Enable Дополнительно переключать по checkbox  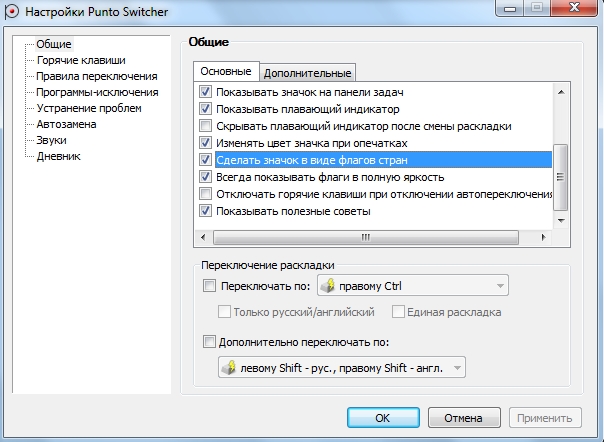(x=209, y=342)
